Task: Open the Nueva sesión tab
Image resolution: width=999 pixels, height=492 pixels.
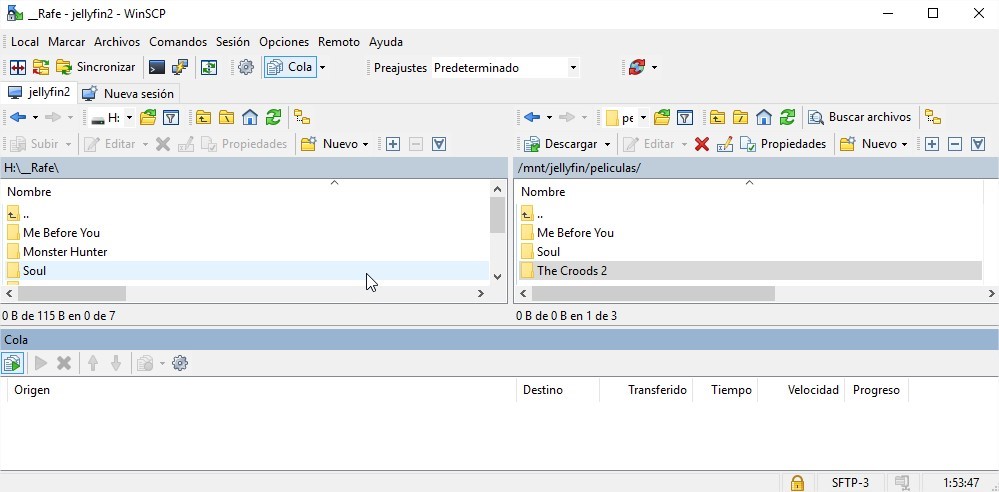Action: point(129,94)
